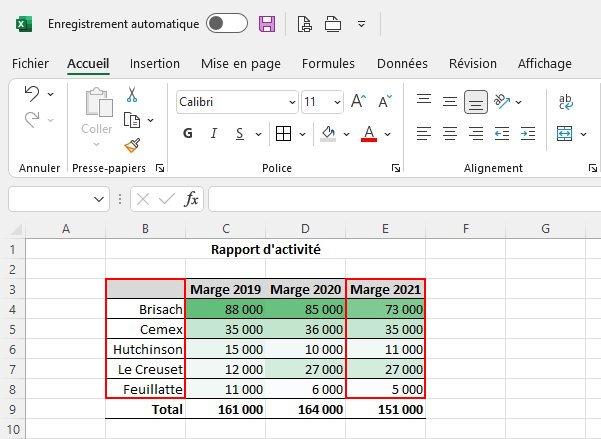This screenshot has height=439, width=601.
Task: Click the fill color paint bucket
Action: point(328,134)
